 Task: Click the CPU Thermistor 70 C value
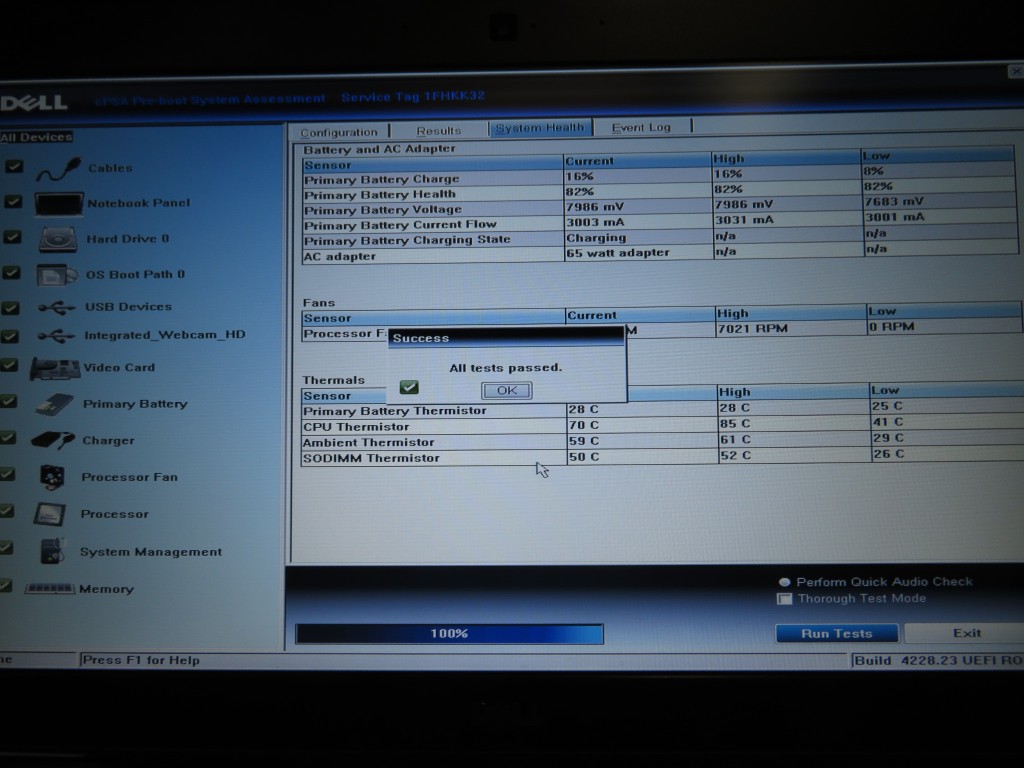coord(584,425)
